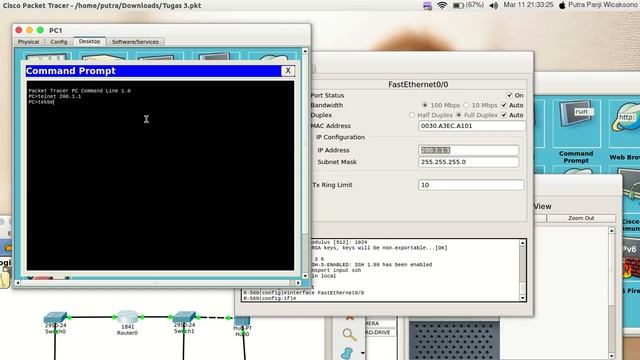Click the Inspect magnifier tool icon
The height and width of the screenshot is (360, 640).
[349, 335]
